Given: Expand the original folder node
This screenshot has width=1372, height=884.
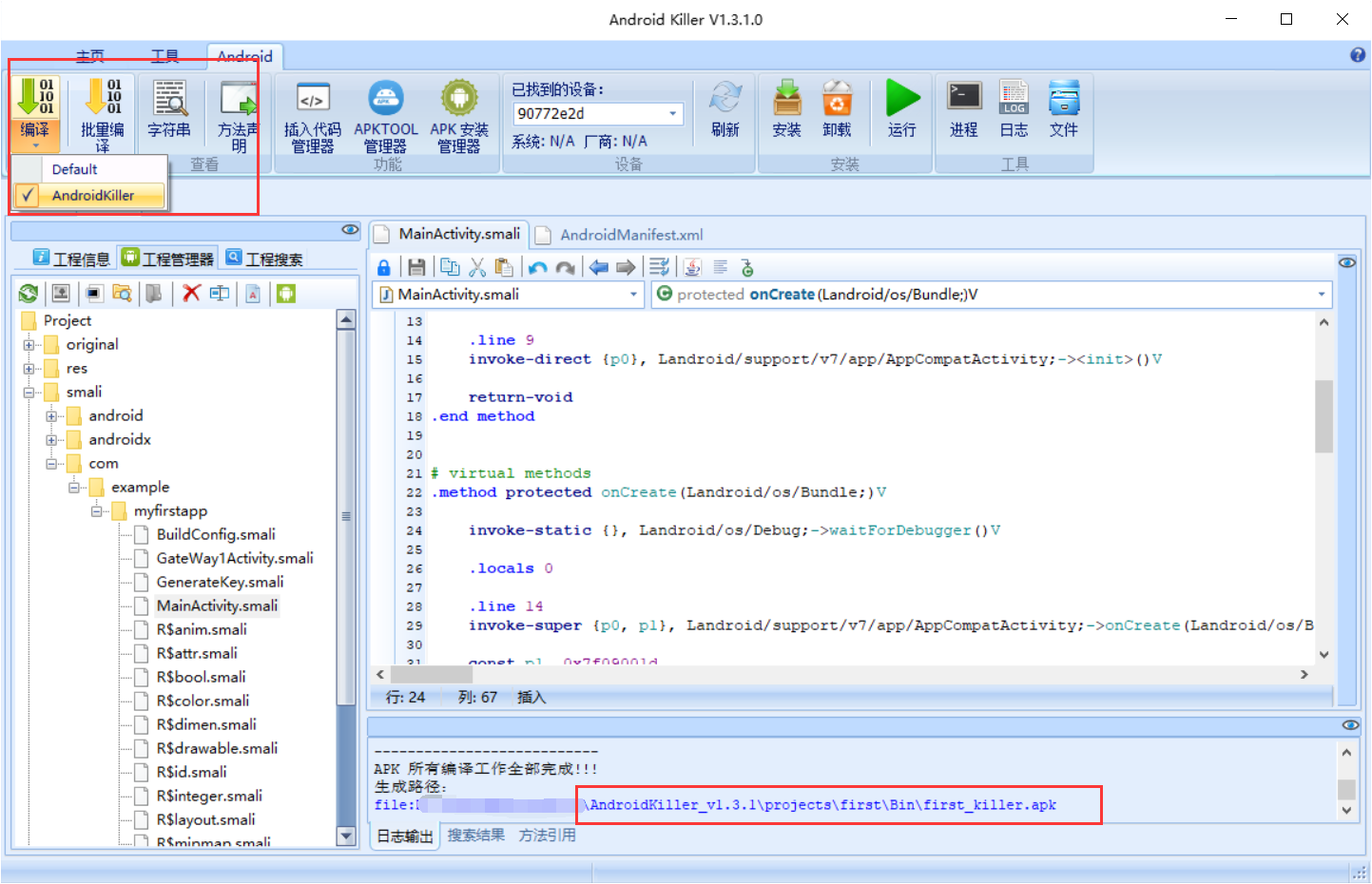Looking at the screenshot, I should [29, 345].
